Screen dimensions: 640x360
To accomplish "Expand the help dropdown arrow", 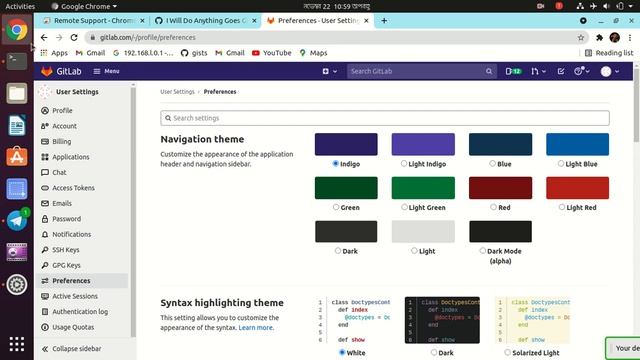I will (587, 71).
